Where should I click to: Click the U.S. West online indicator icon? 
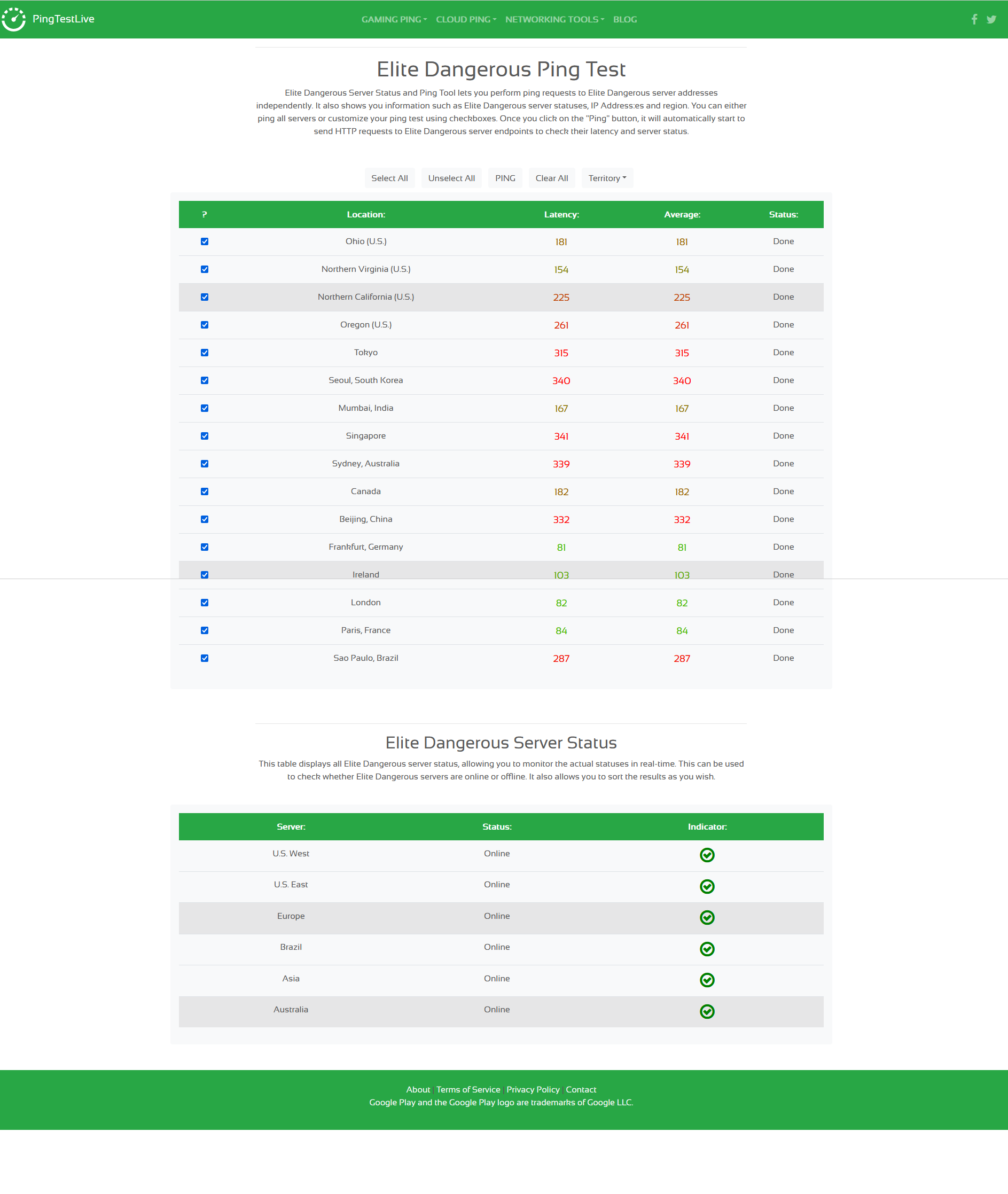coord(707,855)
